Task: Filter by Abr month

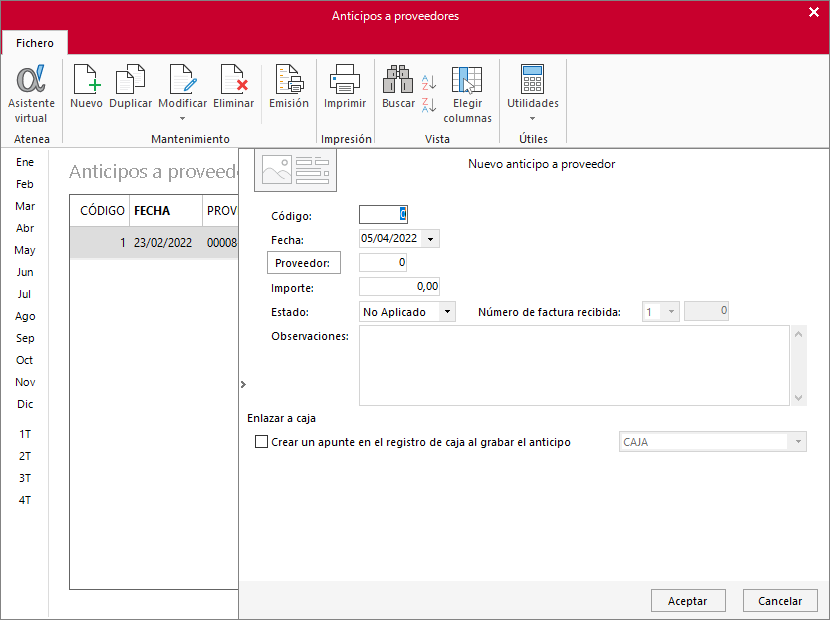Action: (x=25, y=228)
